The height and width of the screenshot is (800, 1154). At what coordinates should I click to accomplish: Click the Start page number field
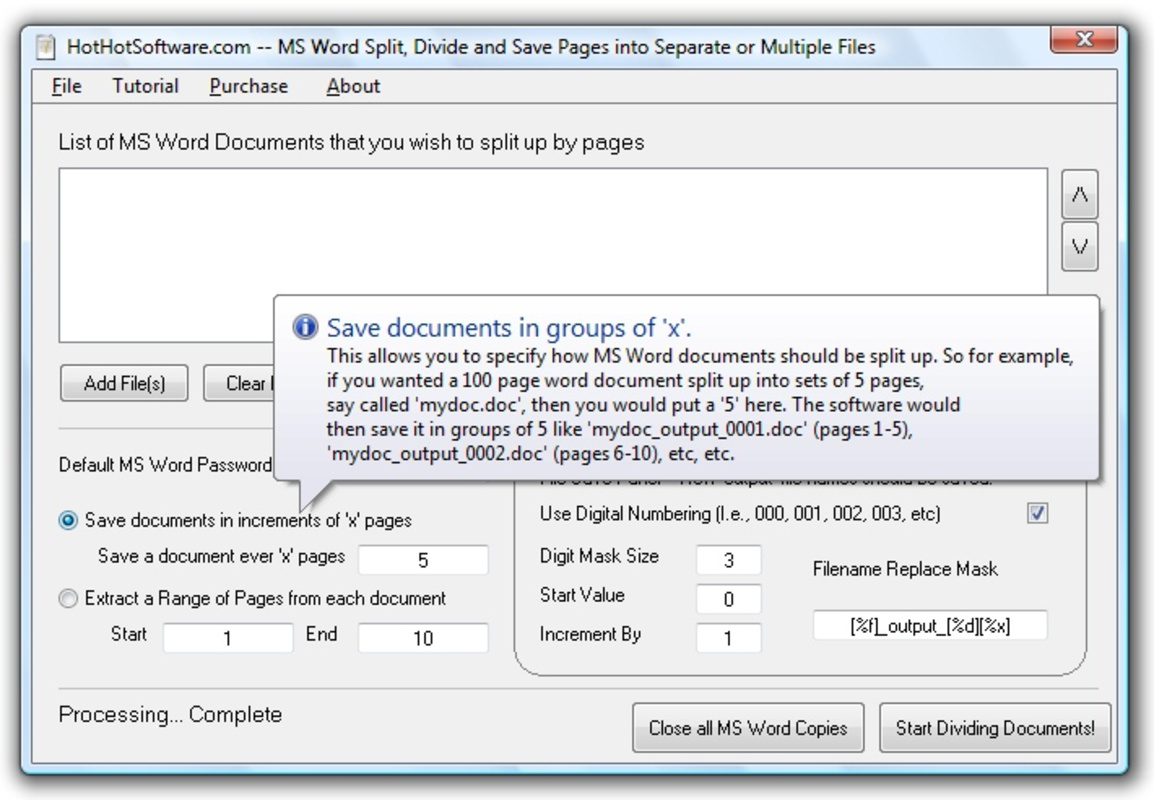tap(228, 637)
